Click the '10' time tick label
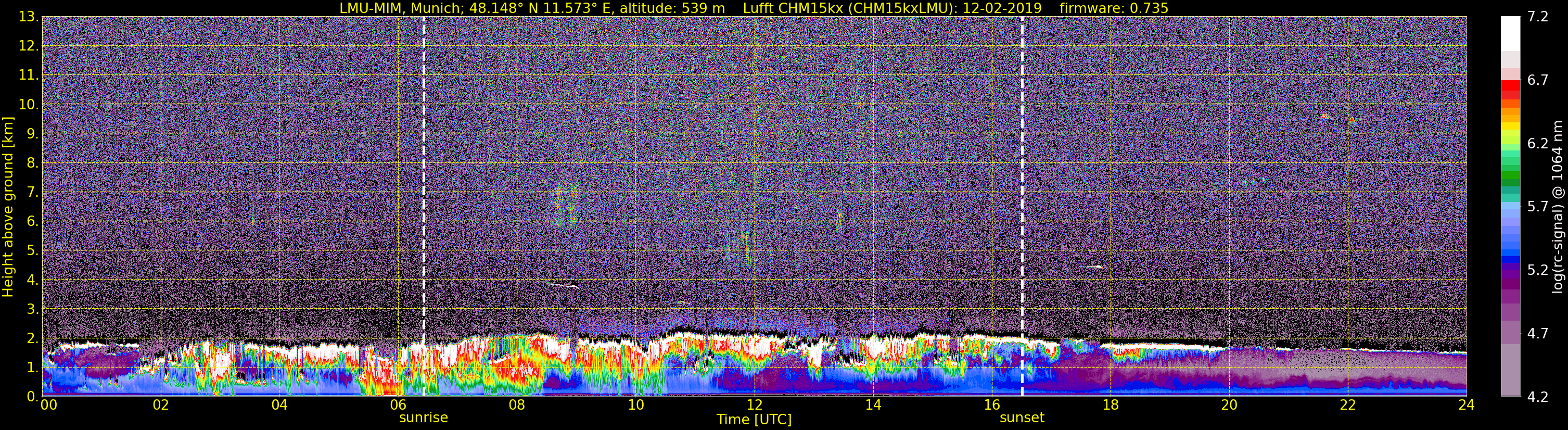 coord(635,405)
